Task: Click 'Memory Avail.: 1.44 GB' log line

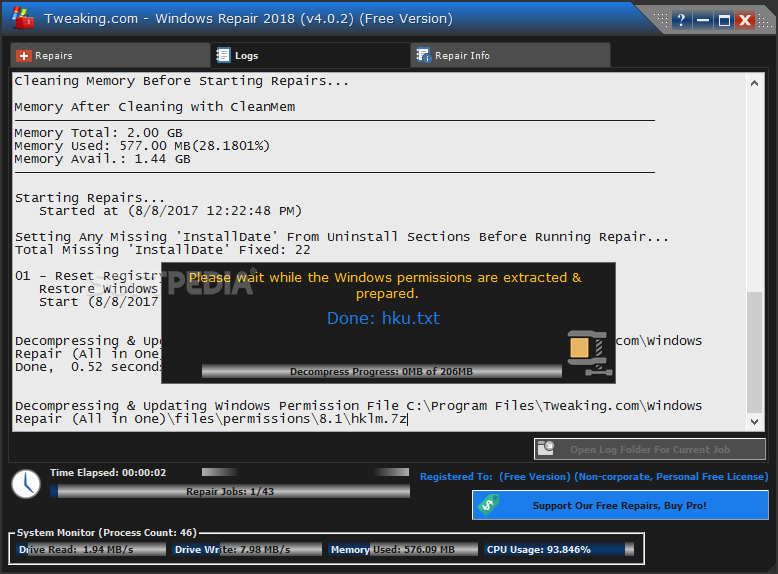Action: click(x=102, y=159)
